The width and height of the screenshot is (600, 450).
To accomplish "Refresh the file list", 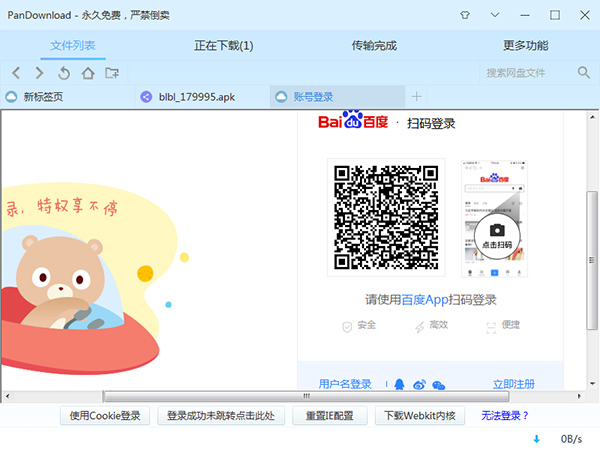I will click(64, 73).
